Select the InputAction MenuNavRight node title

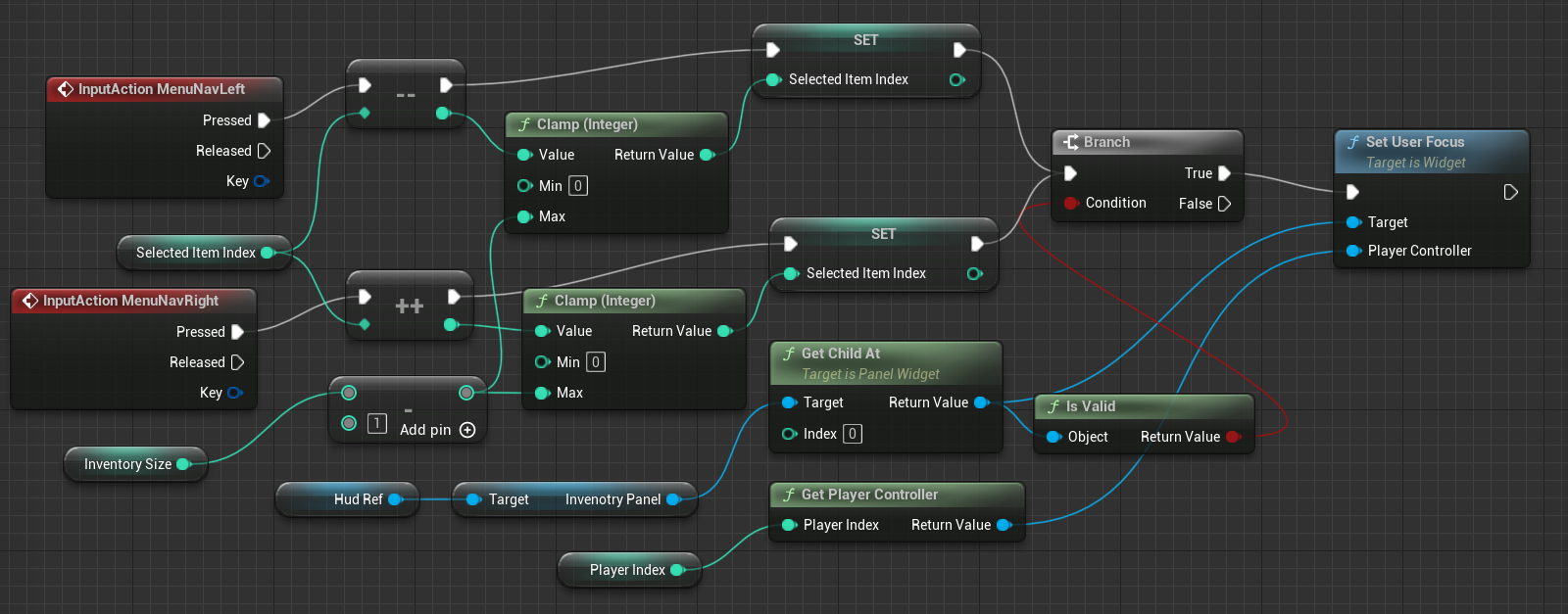pyautogui.click(x=130, y=301)
